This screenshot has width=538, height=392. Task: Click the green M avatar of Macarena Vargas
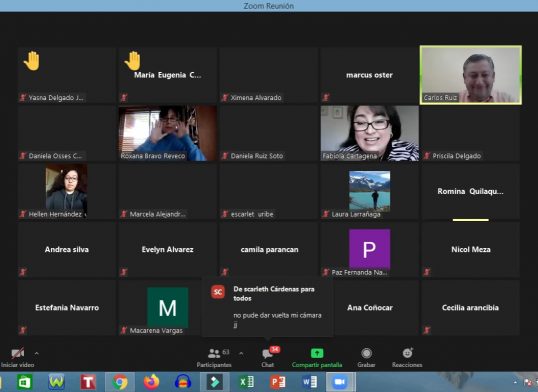(167, 307)
